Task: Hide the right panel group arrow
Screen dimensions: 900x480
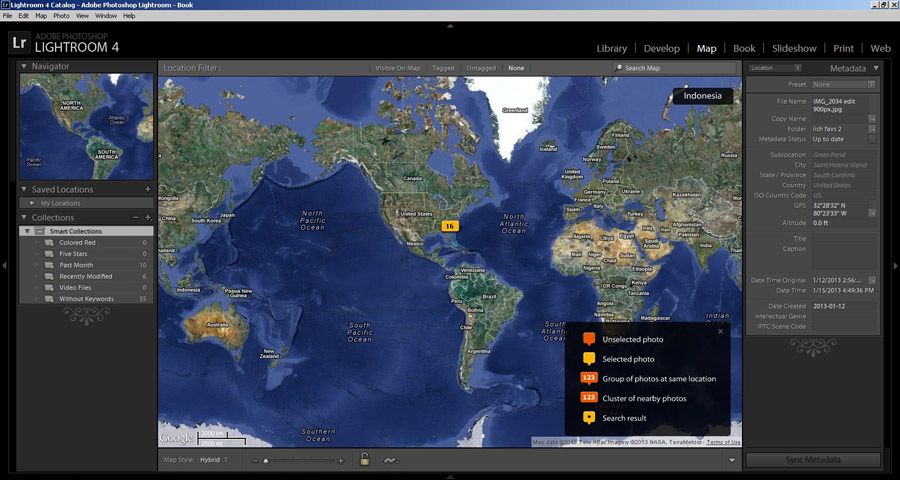Action: click(x=895, y=265)
